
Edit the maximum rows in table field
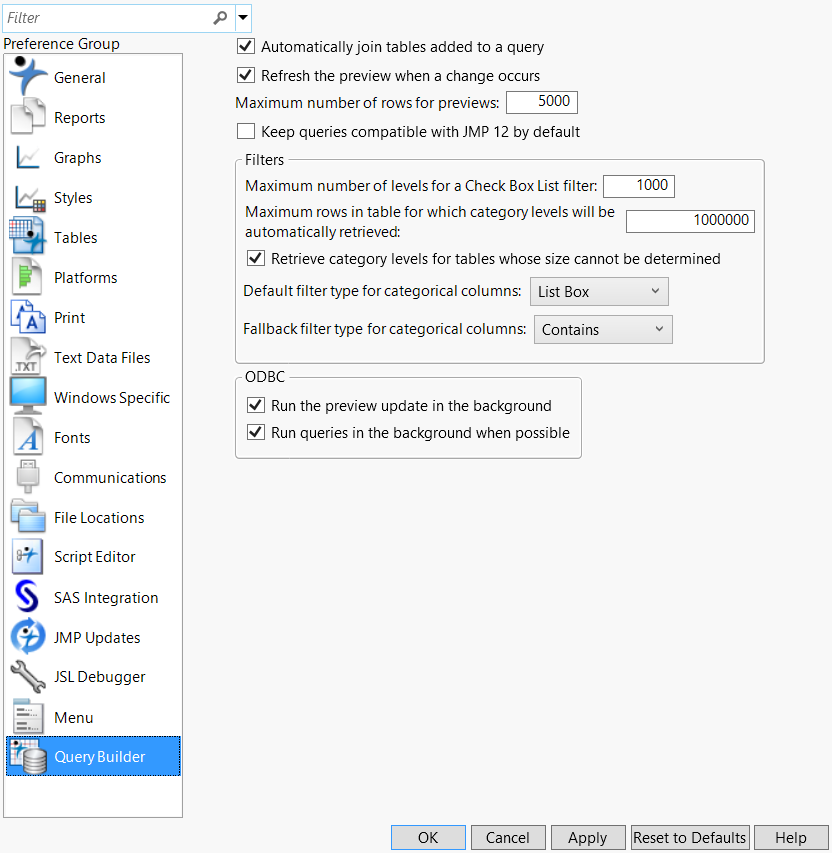click(x=690, y=221)
